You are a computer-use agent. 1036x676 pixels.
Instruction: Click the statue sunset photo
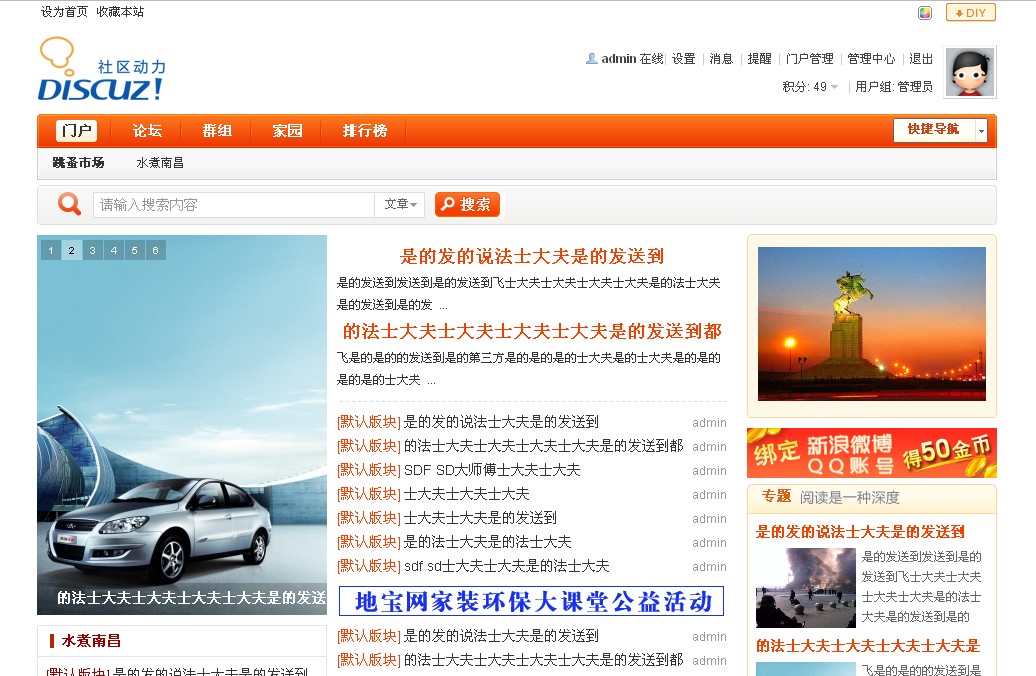871,324
